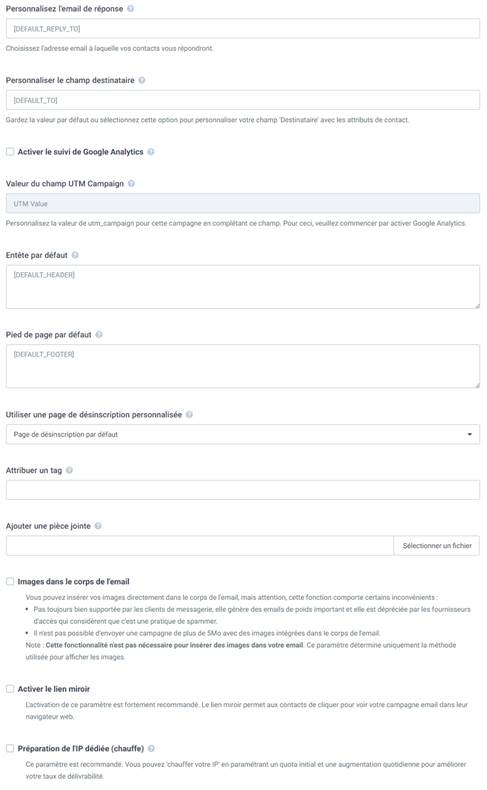Click 'Sélectionner un fichier' button

point(437,546)
